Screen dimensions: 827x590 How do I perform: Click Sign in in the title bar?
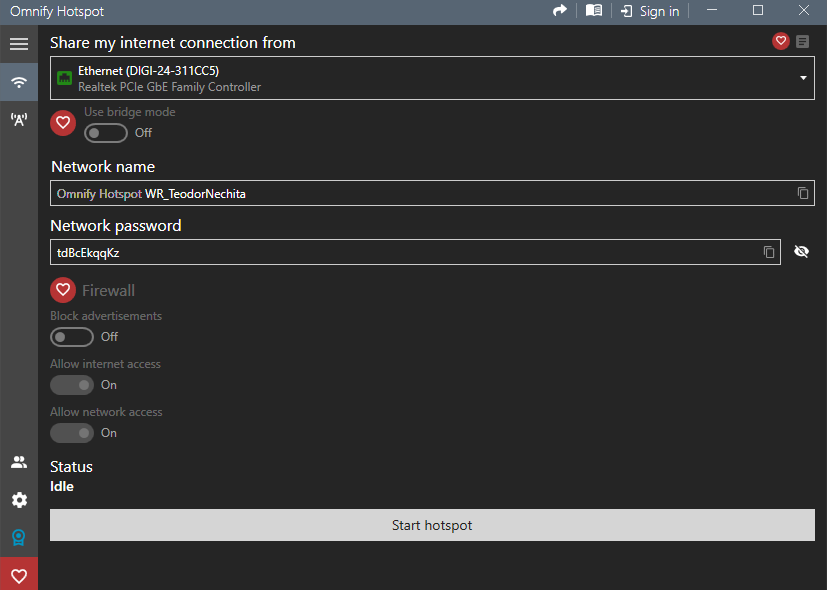650,11
